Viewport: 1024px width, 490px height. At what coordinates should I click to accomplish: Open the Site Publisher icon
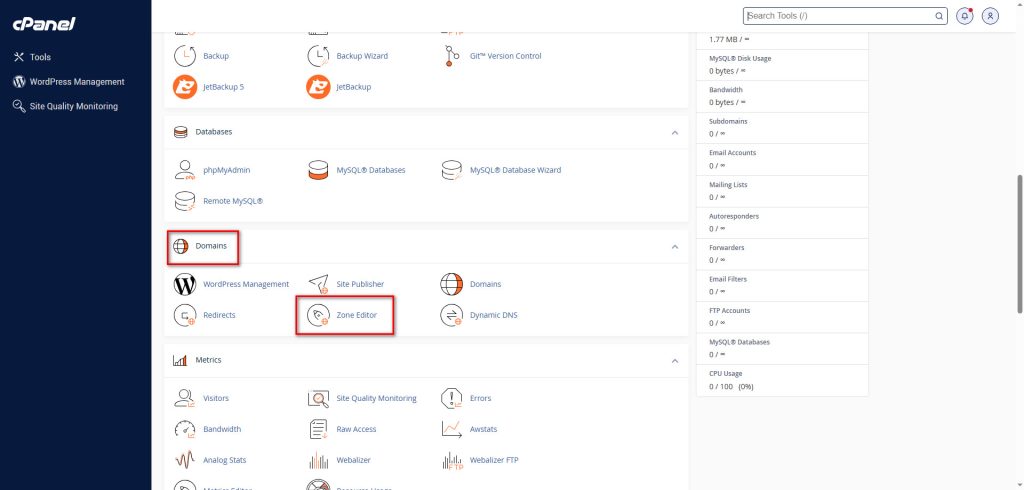(x=319, y=284)
